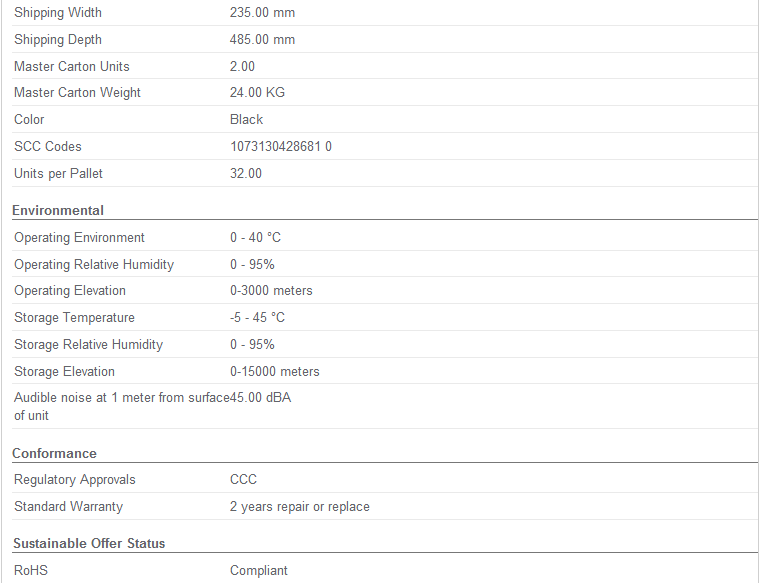Click the Operating Elevation value 0-3000 meters
The image size is (760, 583).
271,291
